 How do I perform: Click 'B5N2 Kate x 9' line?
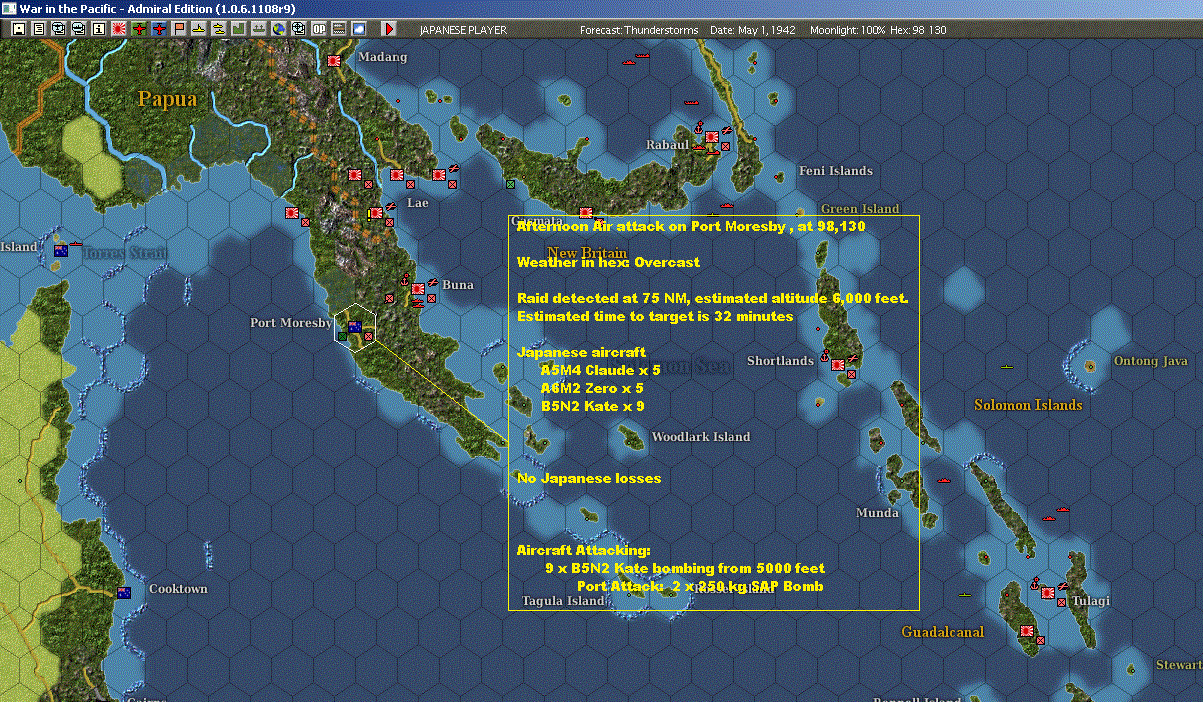coord(592,407)
